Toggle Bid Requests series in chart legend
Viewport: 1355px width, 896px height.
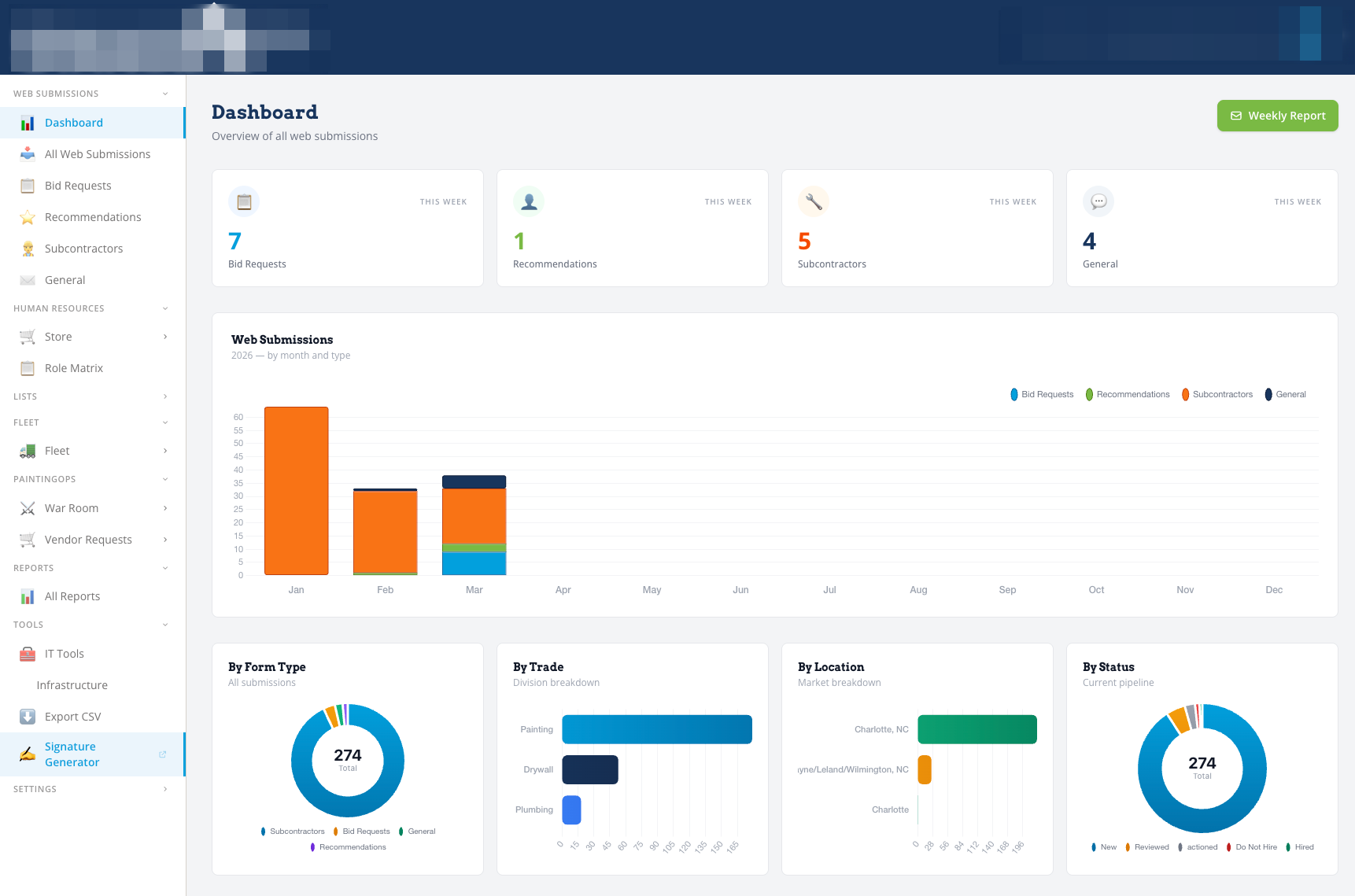(1042, 394)
